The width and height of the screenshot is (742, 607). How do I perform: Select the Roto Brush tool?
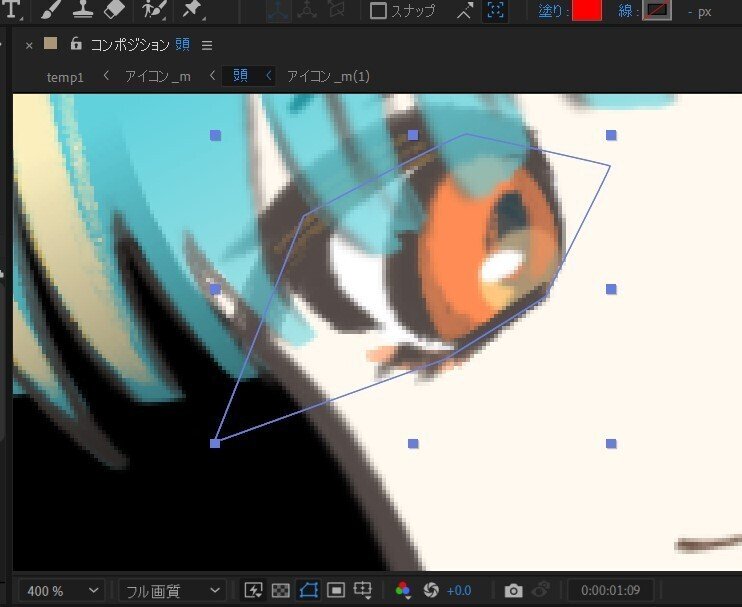coord(153,9)
